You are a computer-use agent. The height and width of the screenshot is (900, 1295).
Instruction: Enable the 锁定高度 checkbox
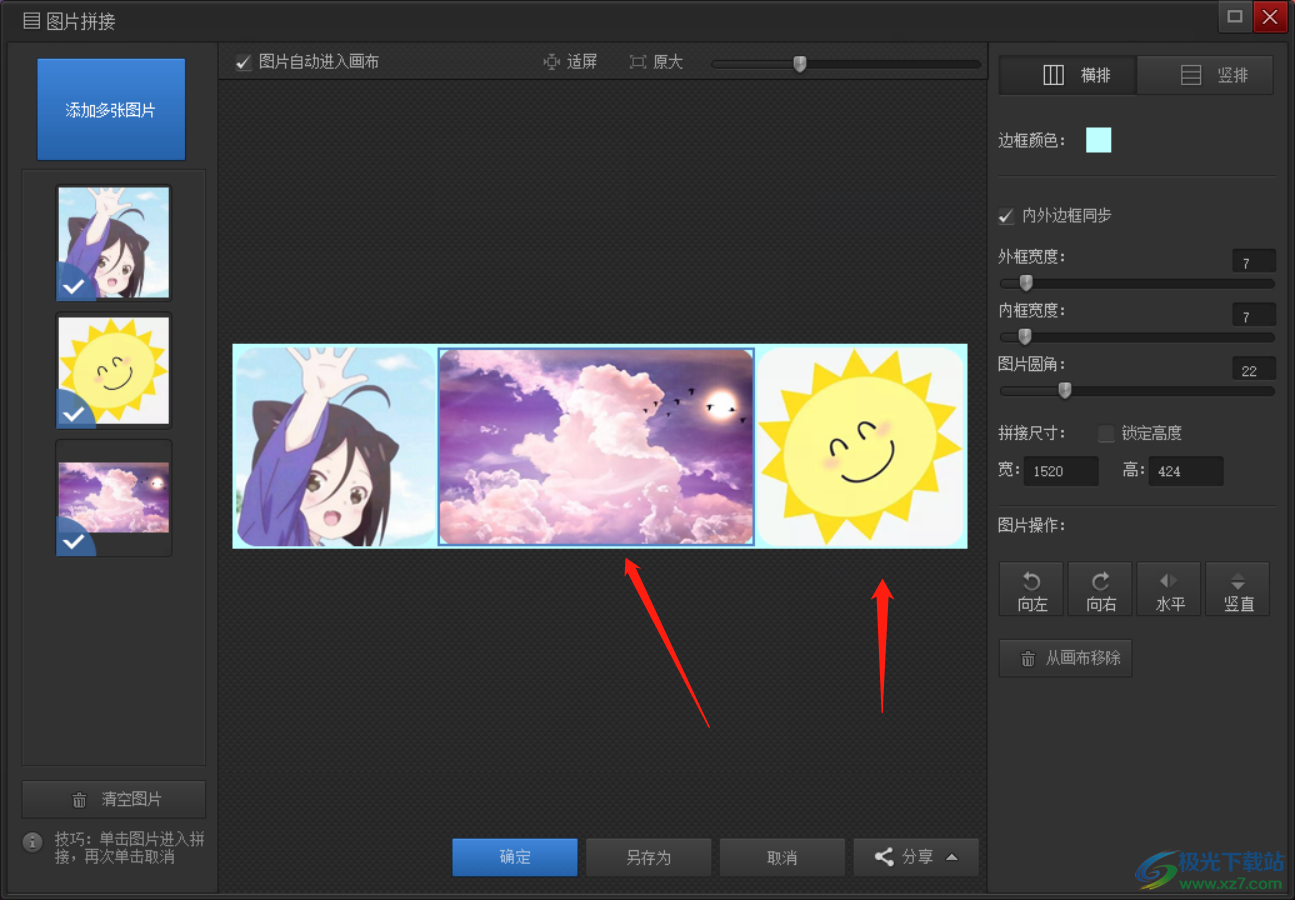1106,434
